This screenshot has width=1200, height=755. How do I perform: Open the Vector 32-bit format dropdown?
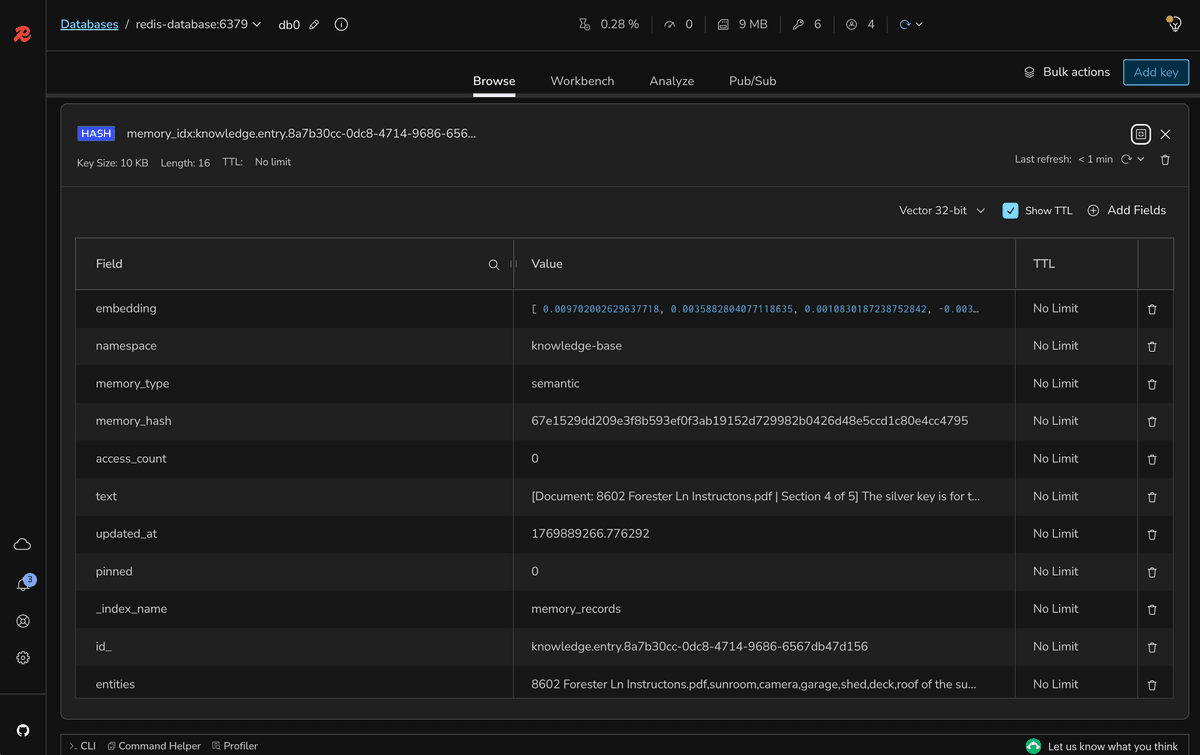coord(940,210)
